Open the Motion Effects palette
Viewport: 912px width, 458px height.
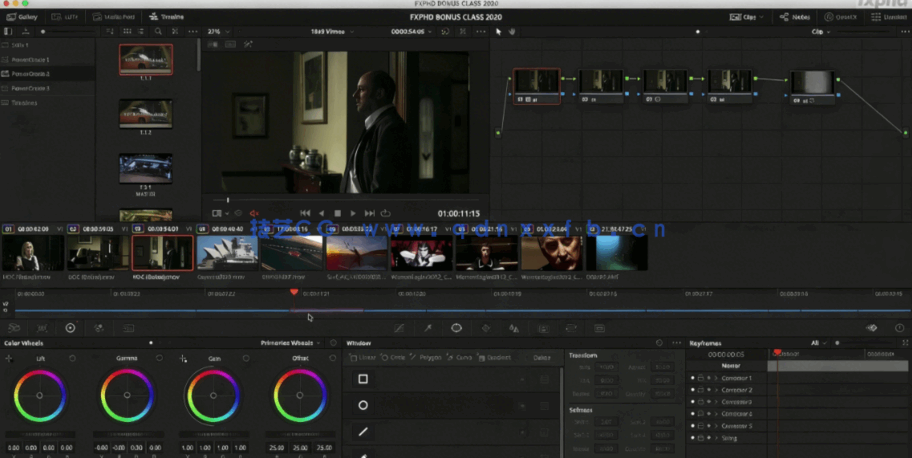coord(128,328)
